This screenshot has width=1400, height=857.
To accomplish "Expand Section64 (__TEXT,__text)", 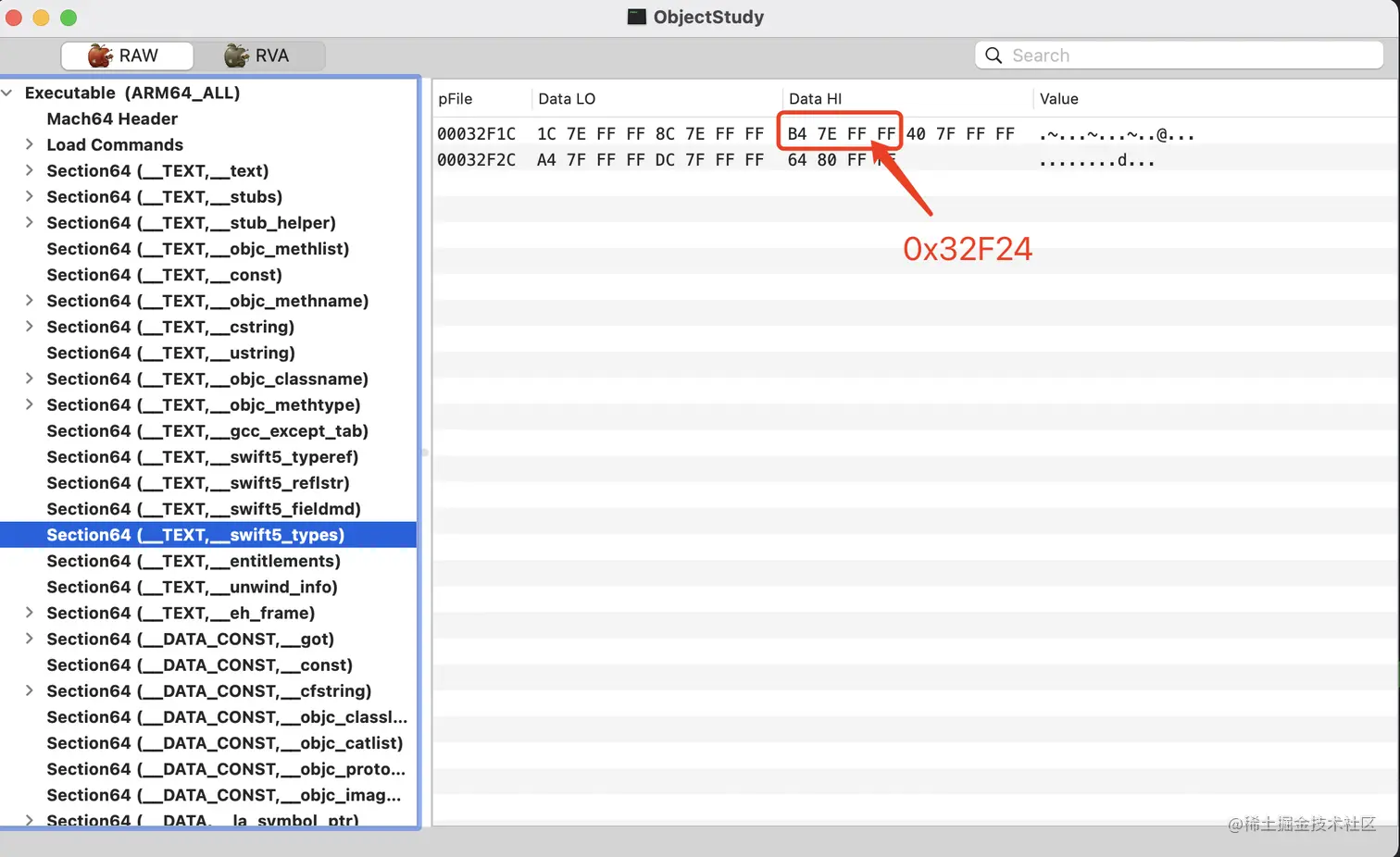I will coord(29,170).
